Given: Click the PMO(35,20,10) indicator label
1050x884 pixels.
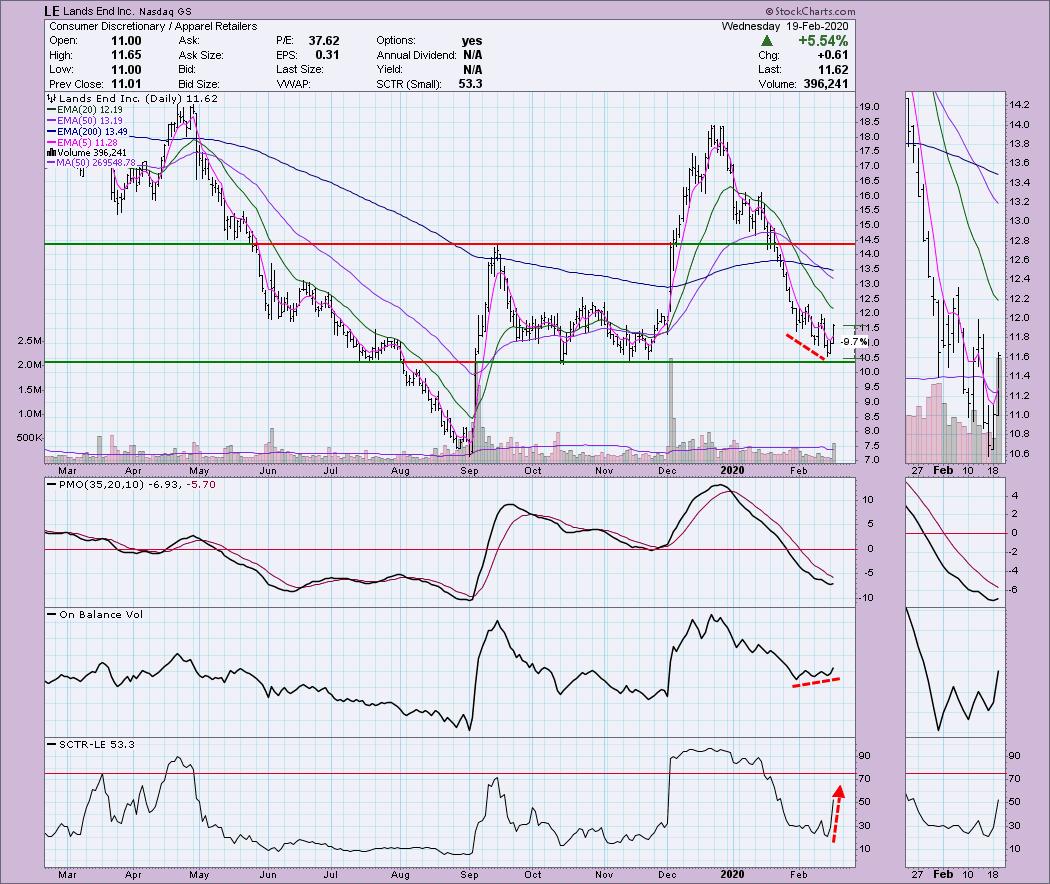Looking at the screenshot, I should (131, 484).
